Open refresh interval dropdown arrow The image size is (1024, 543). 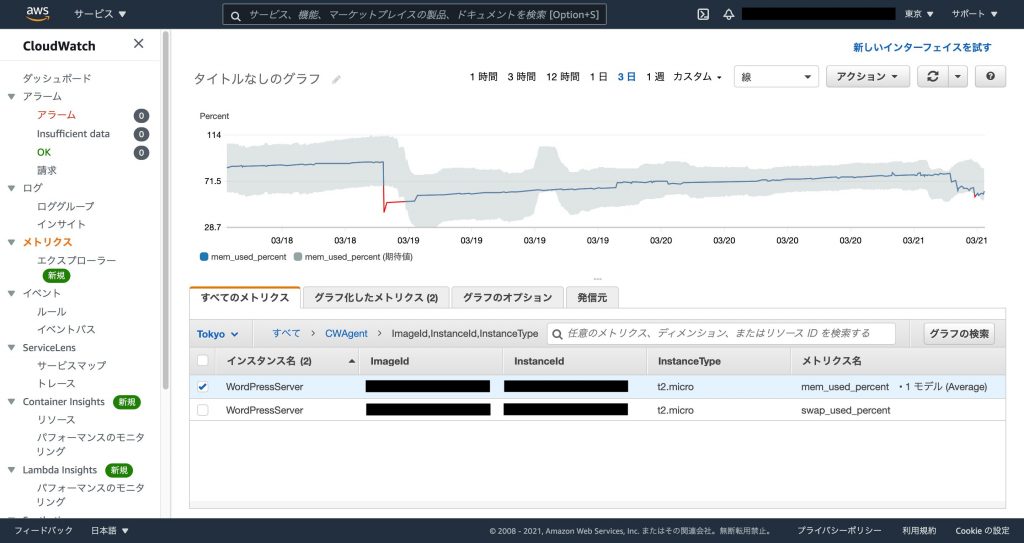[957, 76]
